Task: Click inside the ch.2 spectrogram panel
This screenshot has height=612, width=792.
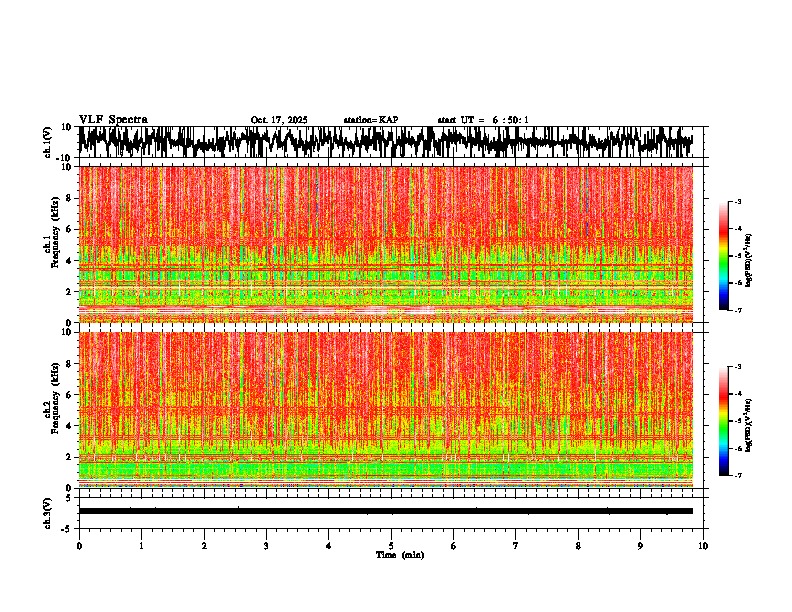Action: click(385, 410)
